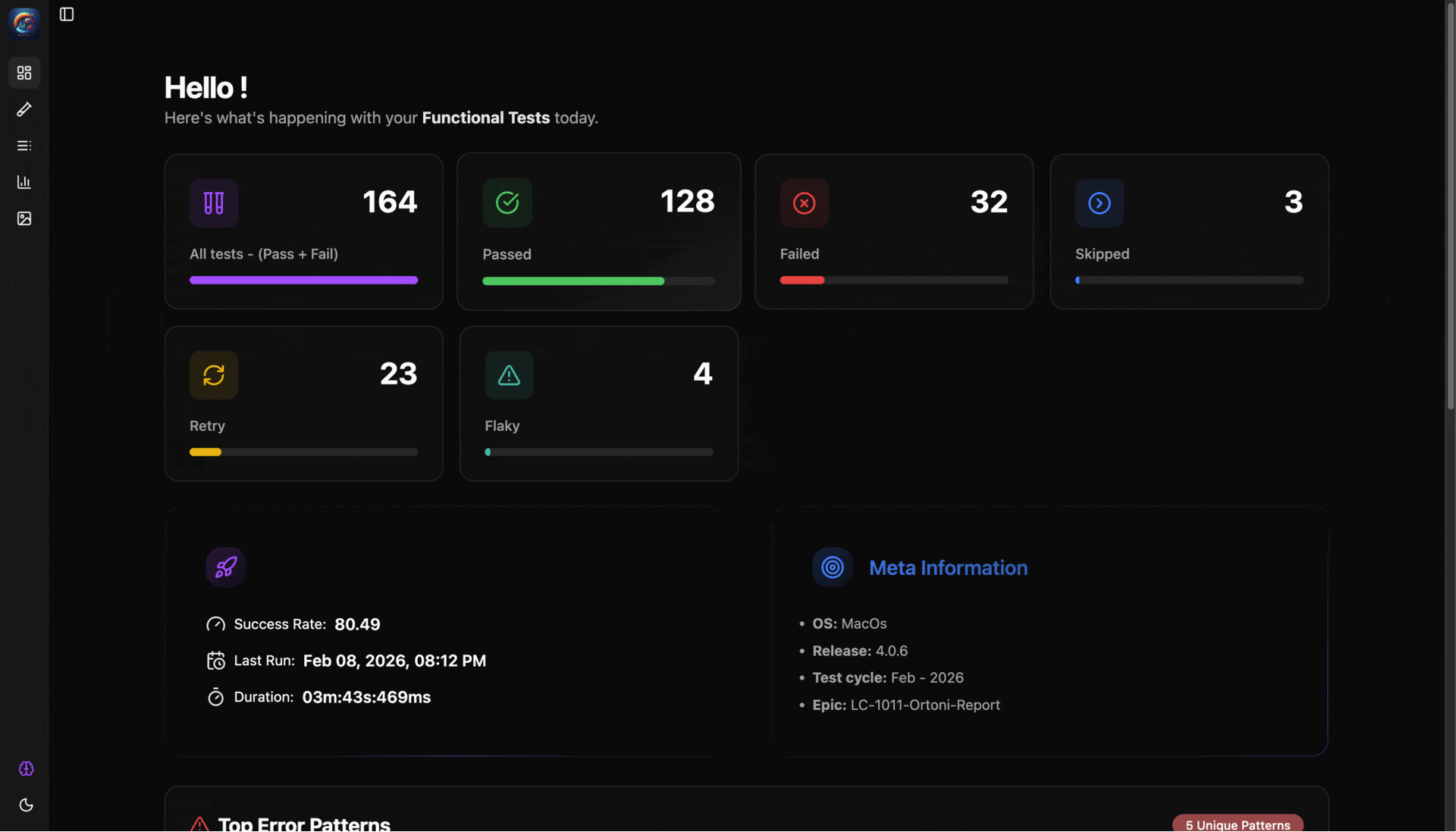Open the bar chart analytics icon
Screen dimensions: 1456x832
tap(24, 182)
